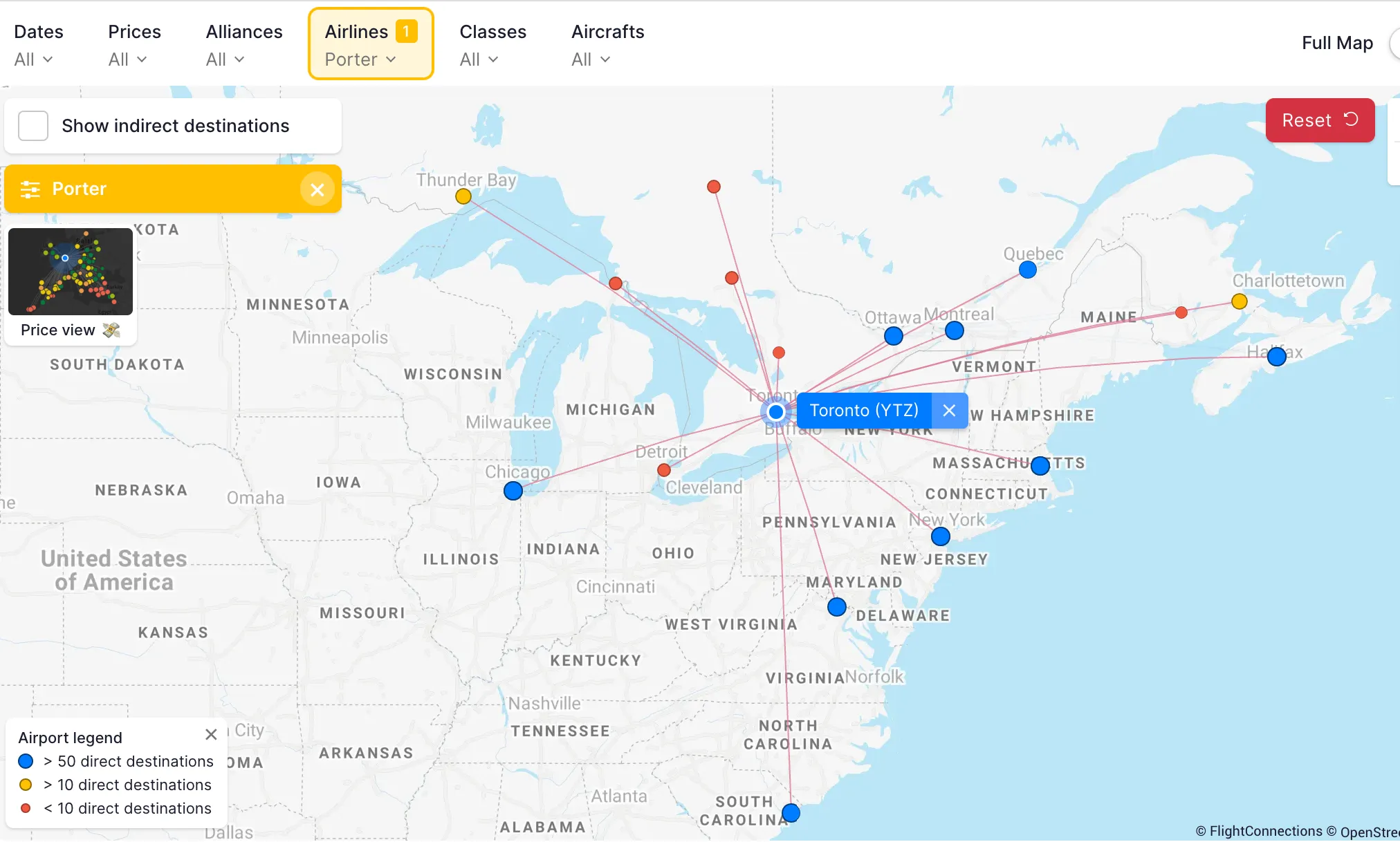Select the South Carolina coast airport marker
Image resolution: width=1400 pixels, height=842 pixels.
point(791,812)
